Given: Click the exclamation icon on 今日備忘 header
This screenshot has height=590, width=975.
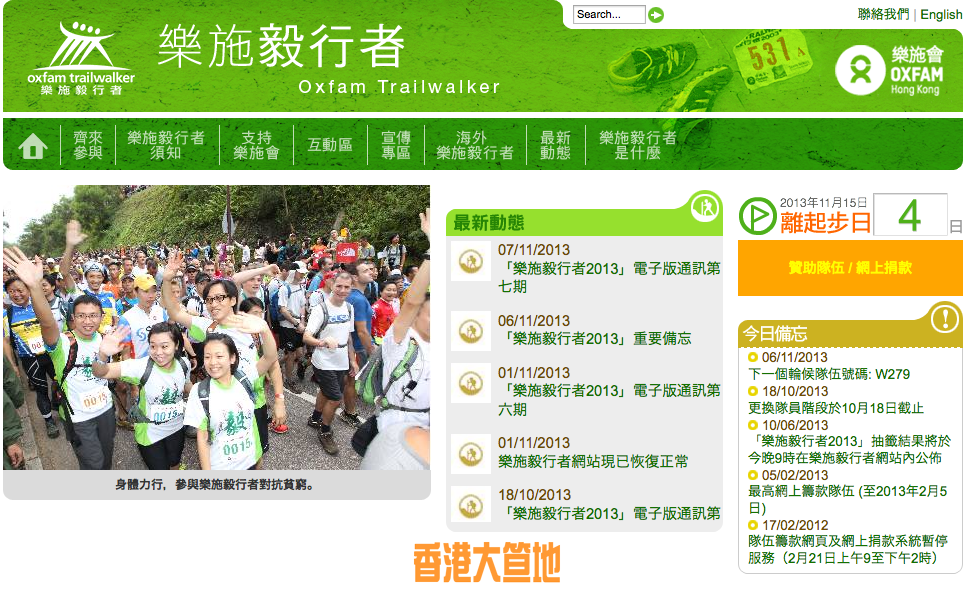Looking at the screenshot, I should click(x=945, y=318).
